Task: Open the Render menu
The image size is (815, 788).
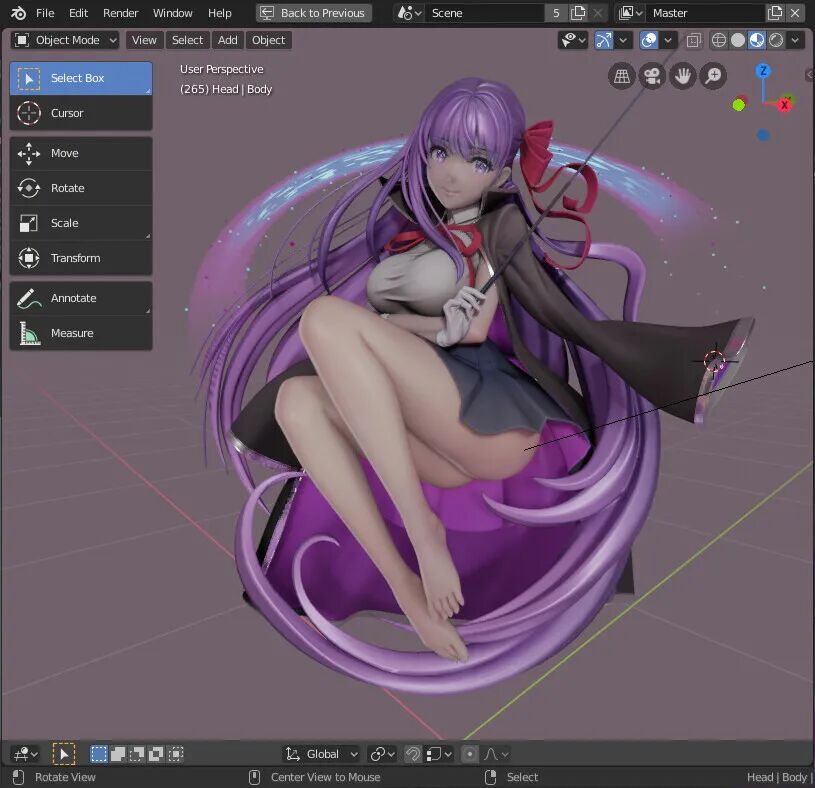Action: point(121,13)
